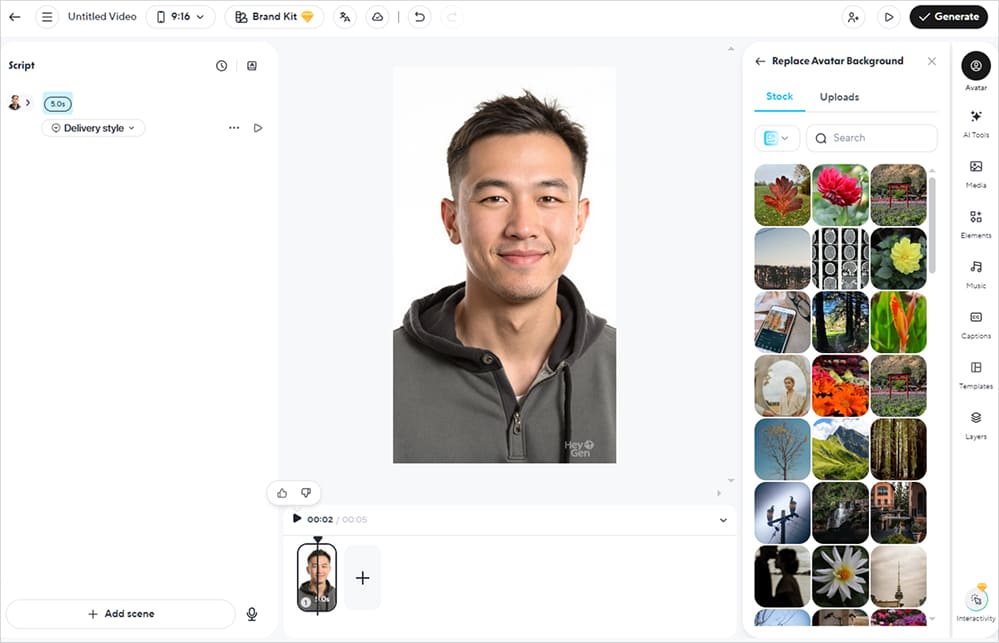The image size is (999, 643).
Task: Click the thumbs up feedback icon
Action: pyautogui.click(x=282, y=493)
